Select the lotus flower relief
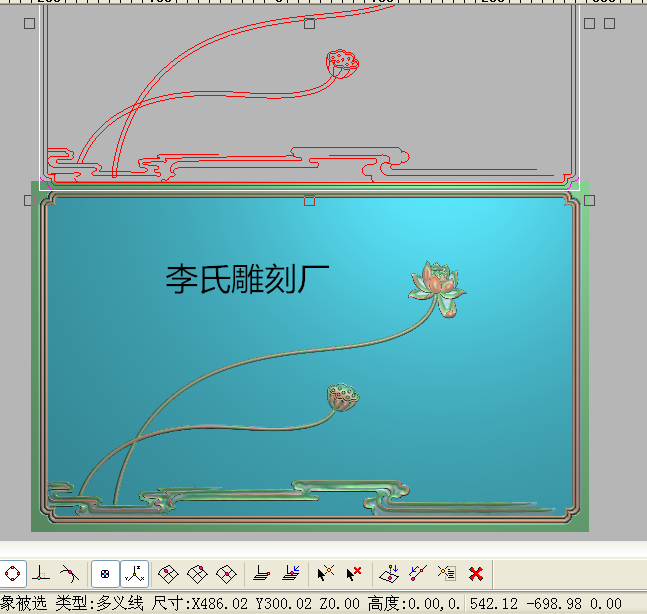The width and height of the screenshot is (647, 614). [437, 288]
